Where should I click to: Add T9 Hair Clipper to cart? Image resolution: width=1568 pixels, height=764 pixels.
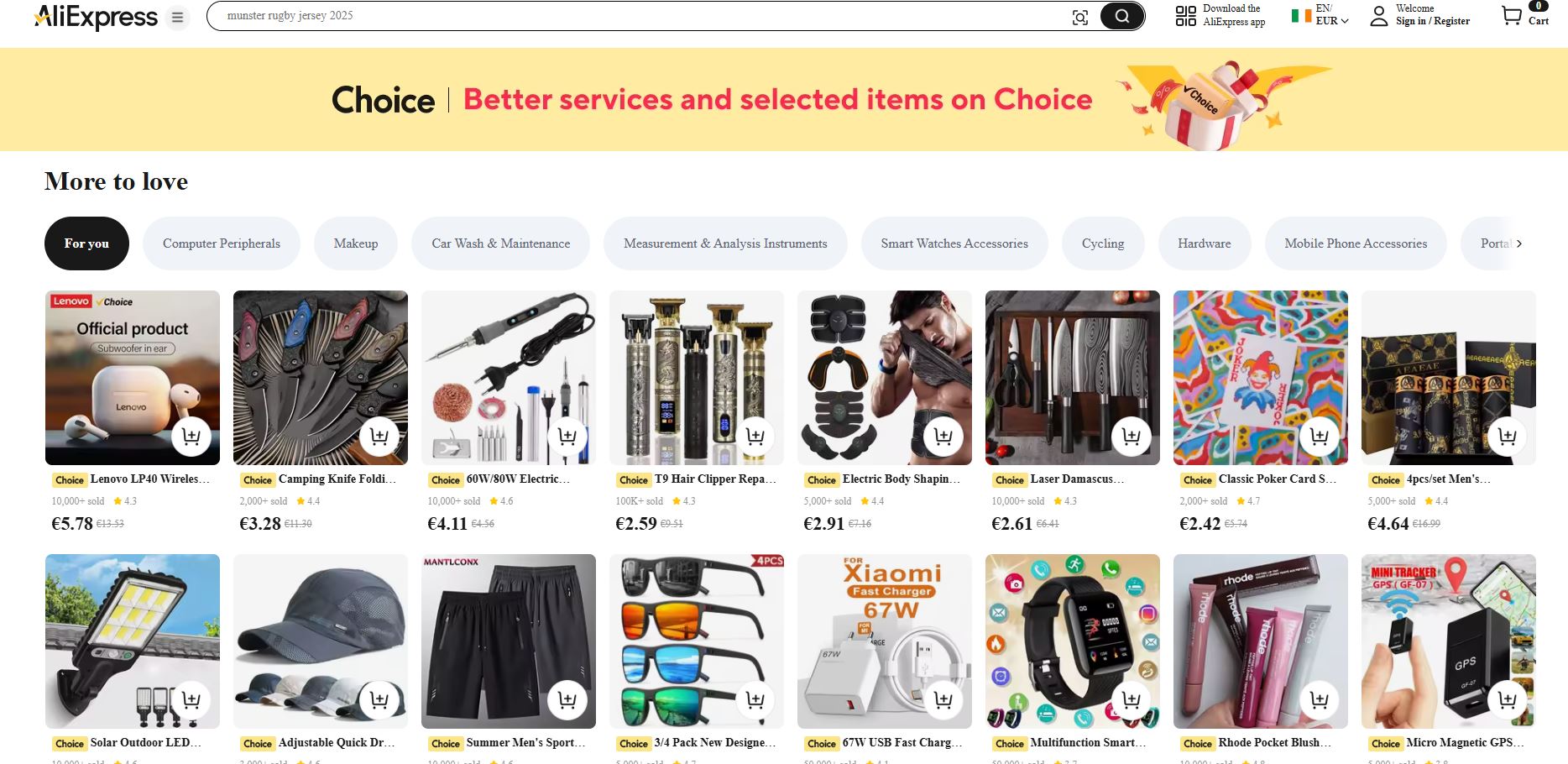point(755,437)
